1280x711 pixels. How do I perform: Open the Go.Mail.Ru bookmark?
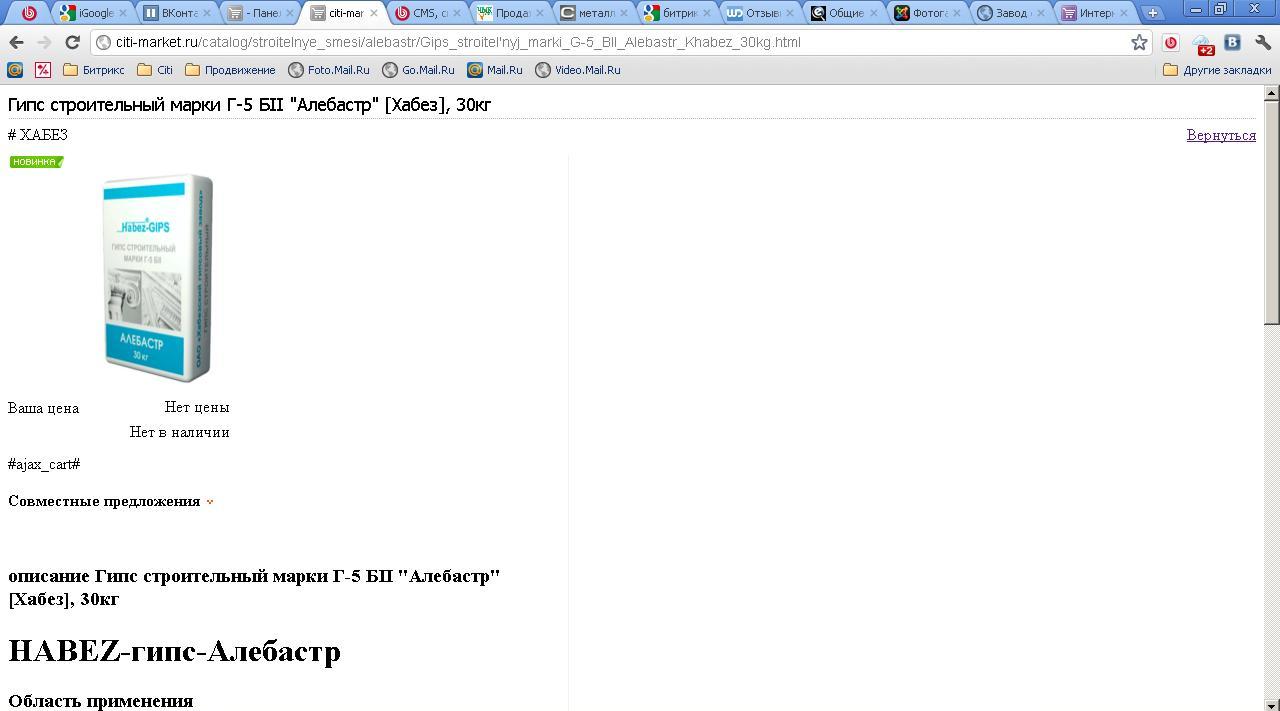click(418, 70)
